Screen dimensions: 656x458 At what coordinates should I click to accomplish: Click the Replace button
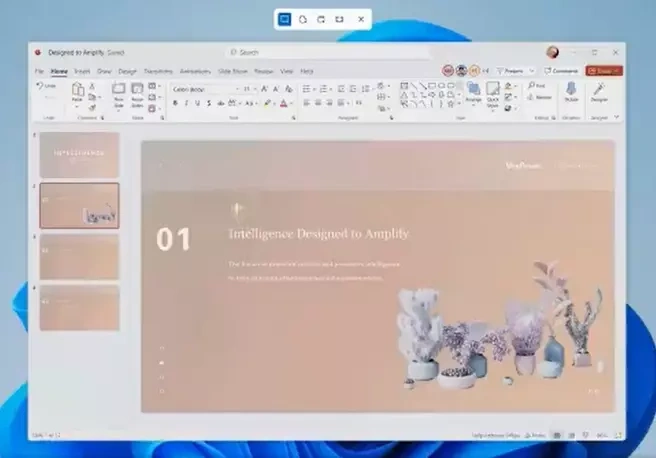tap(539, 97)
